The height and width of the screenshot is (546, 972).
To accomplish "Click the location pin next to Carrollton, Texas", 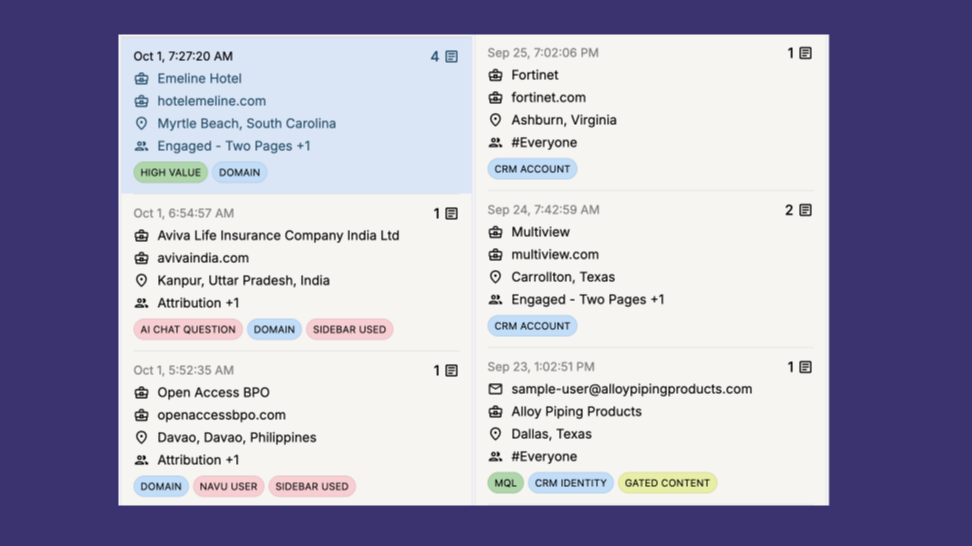I will click(x=495, y=277).
